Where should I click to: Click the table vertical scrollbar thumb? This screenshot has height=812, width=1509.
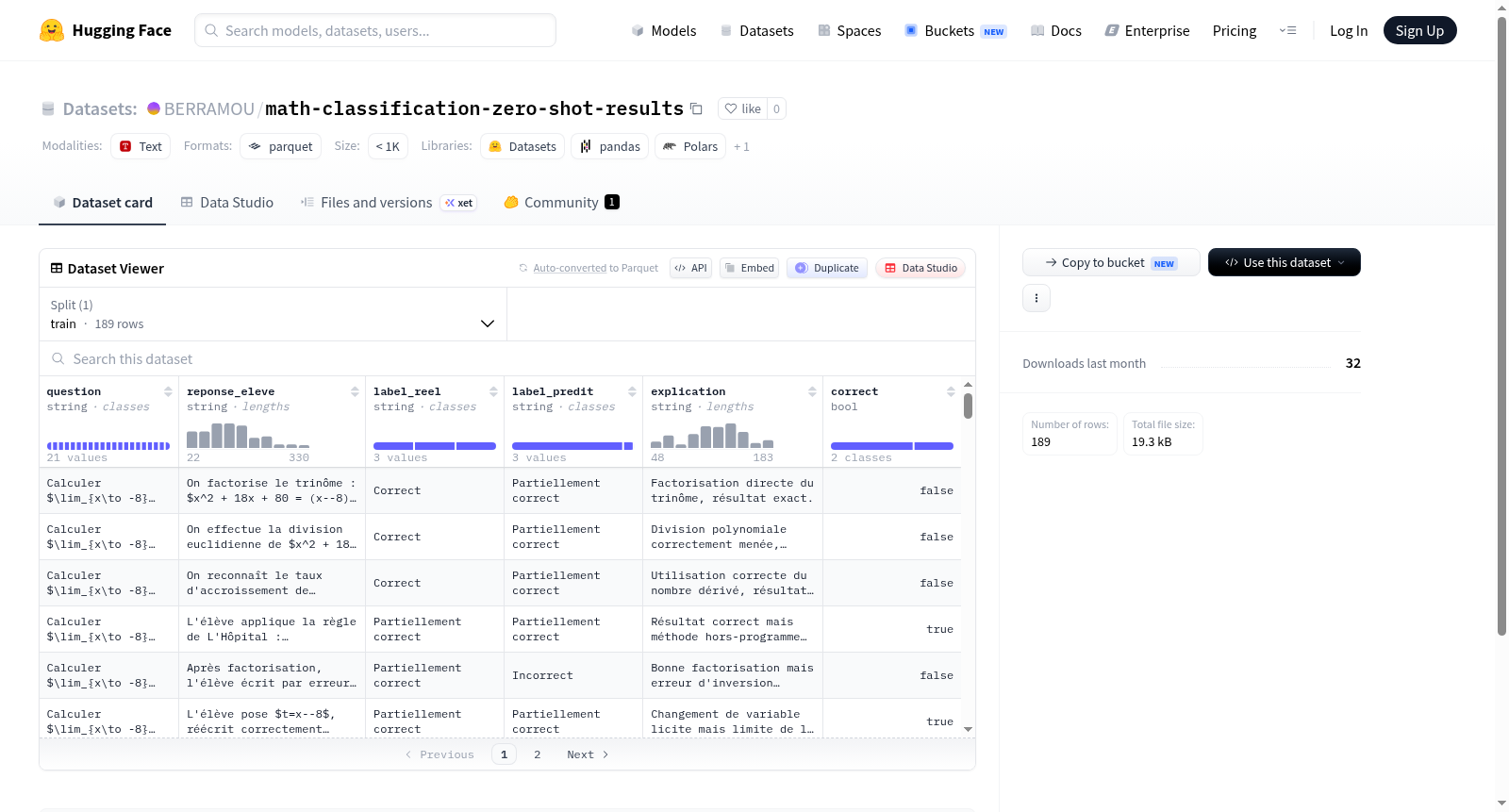click(968, 406)
